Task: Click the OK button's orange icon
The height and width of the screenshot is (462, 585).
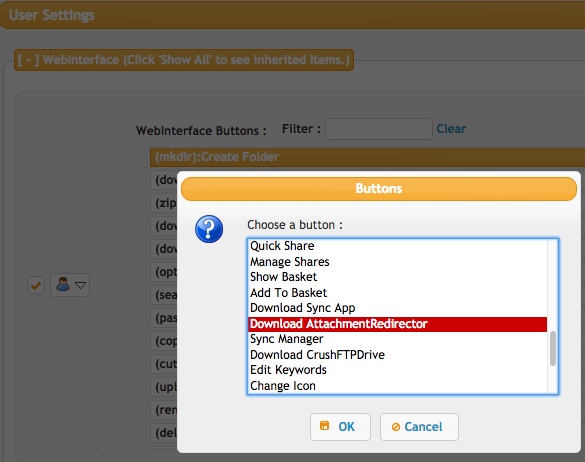Action: point(325,426)
